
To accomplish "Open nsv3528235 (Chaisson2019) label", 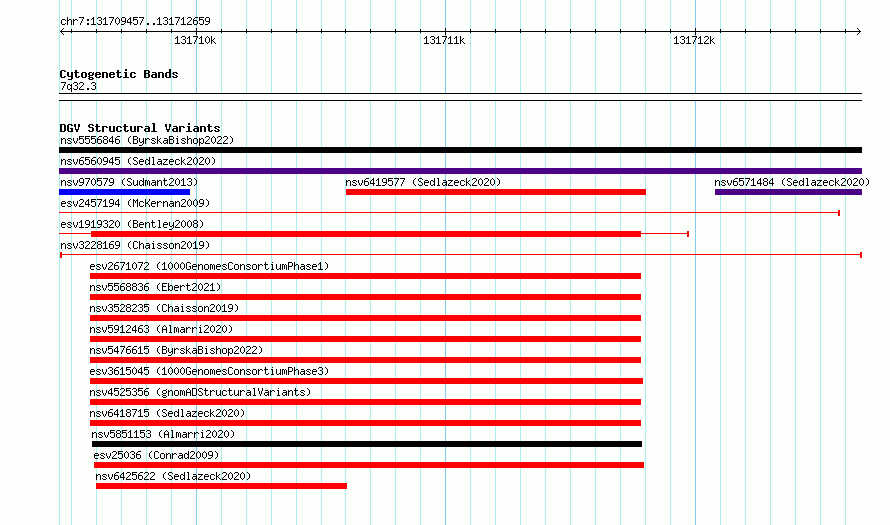I will (x=164, y=308).
